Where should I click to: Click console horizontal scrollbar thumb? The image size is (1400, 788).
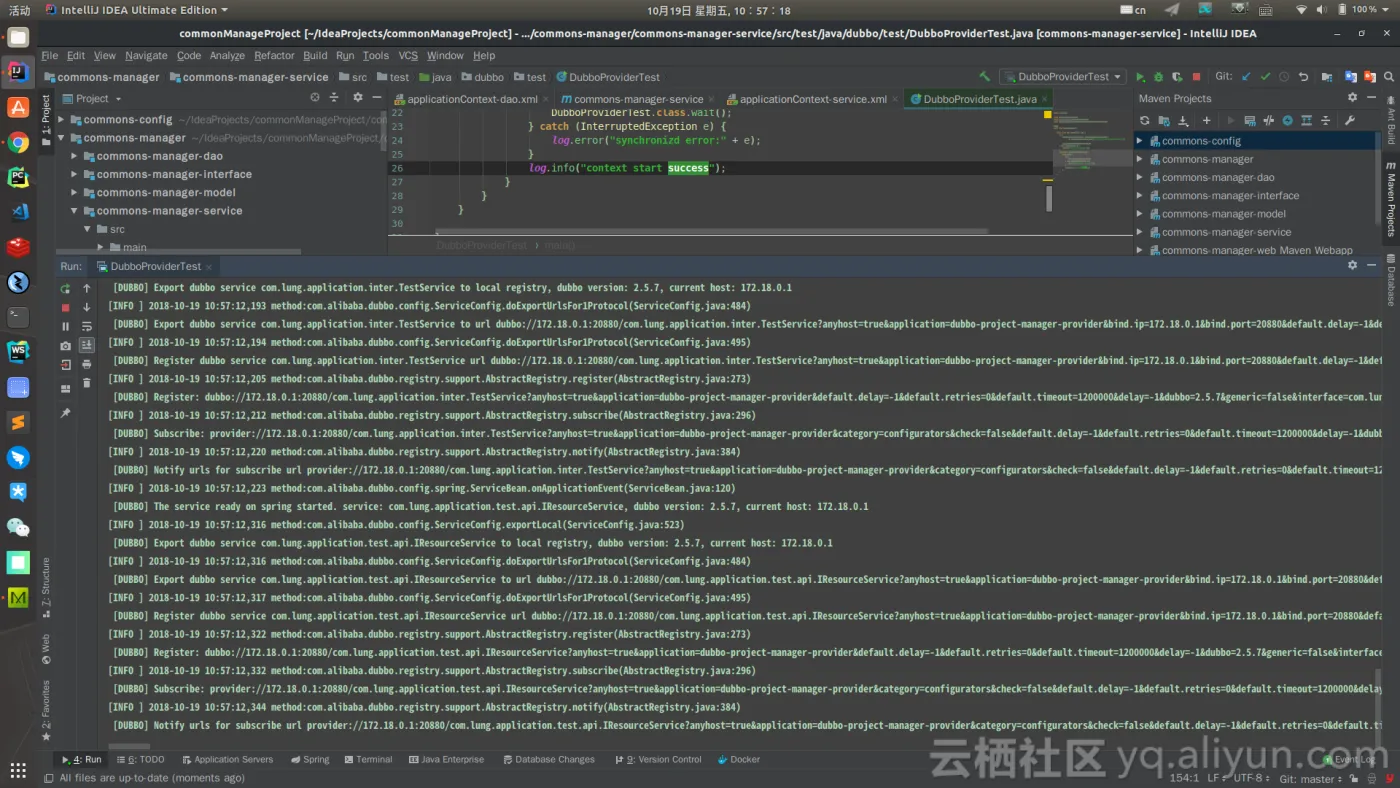(129, 746)
